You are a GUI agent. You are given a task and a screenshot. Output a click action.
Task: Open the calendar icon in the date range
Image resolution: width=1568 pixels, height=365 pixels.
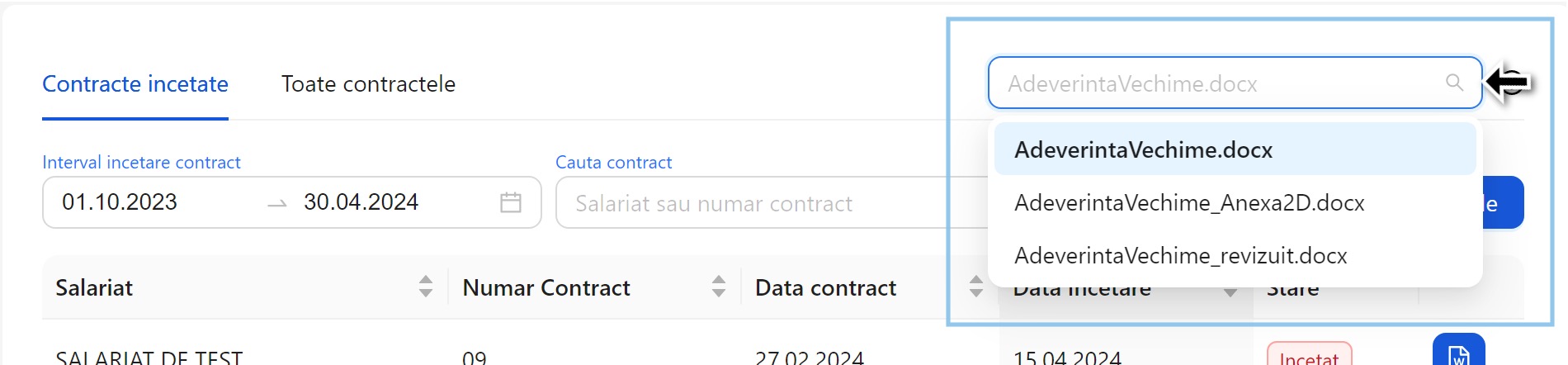tap(511, 202)
